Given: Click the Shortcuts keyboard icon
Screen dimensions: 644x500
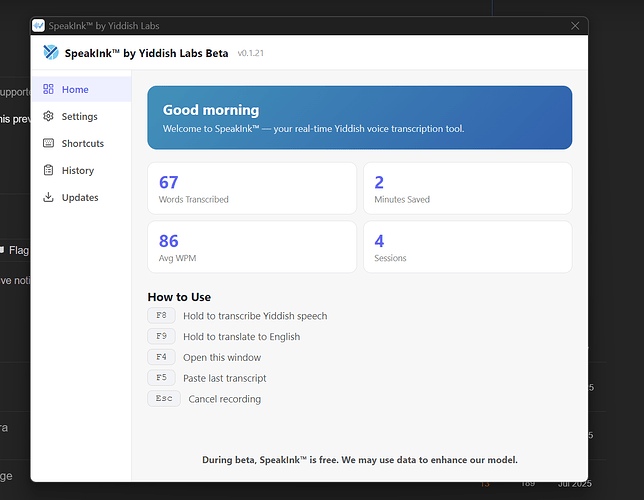Looking at the screenshot, I should (x=48, y=143).
